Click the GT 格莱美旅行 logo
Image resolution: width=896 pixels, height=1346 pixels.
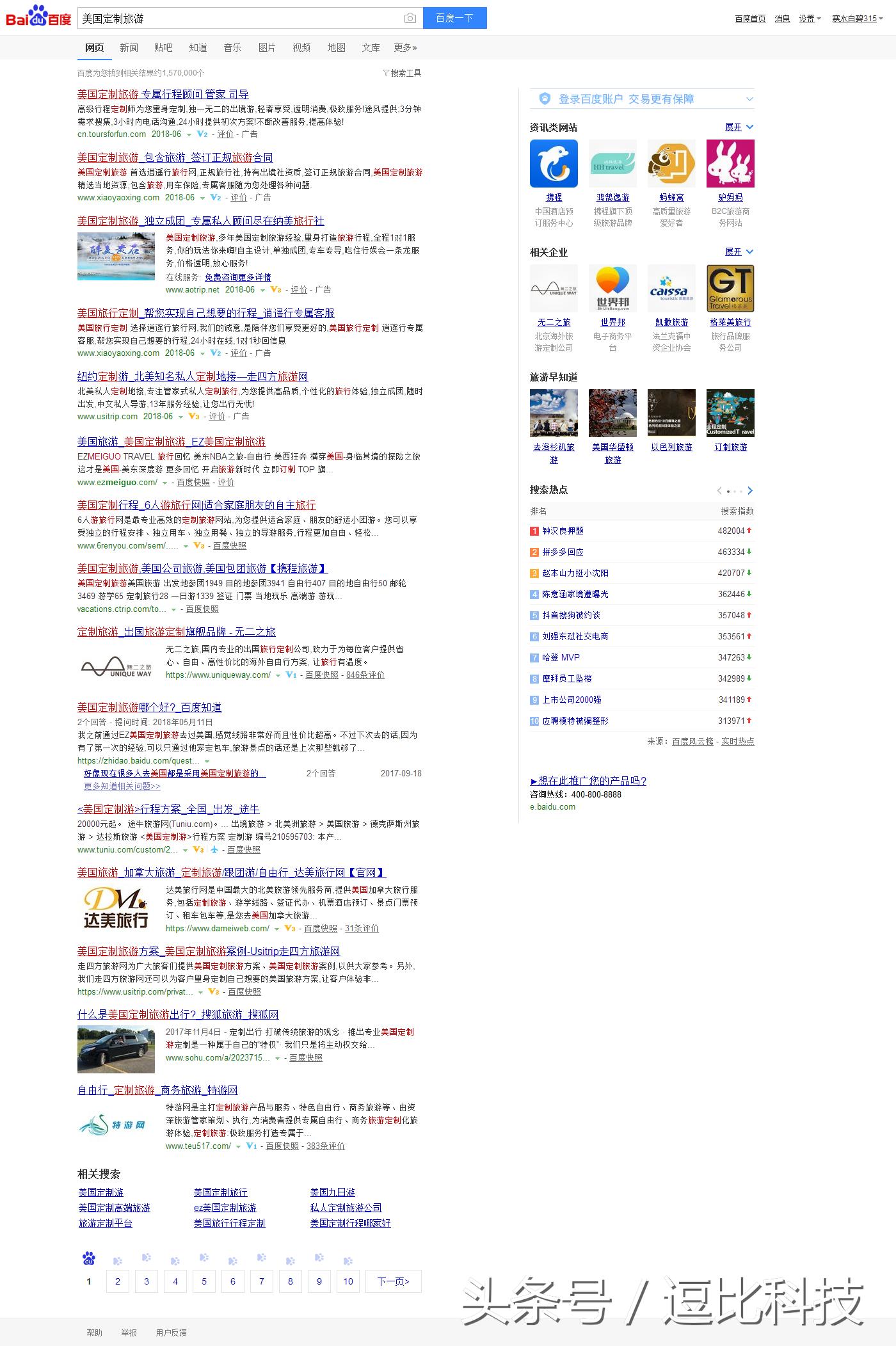click(x=730, y=288)
